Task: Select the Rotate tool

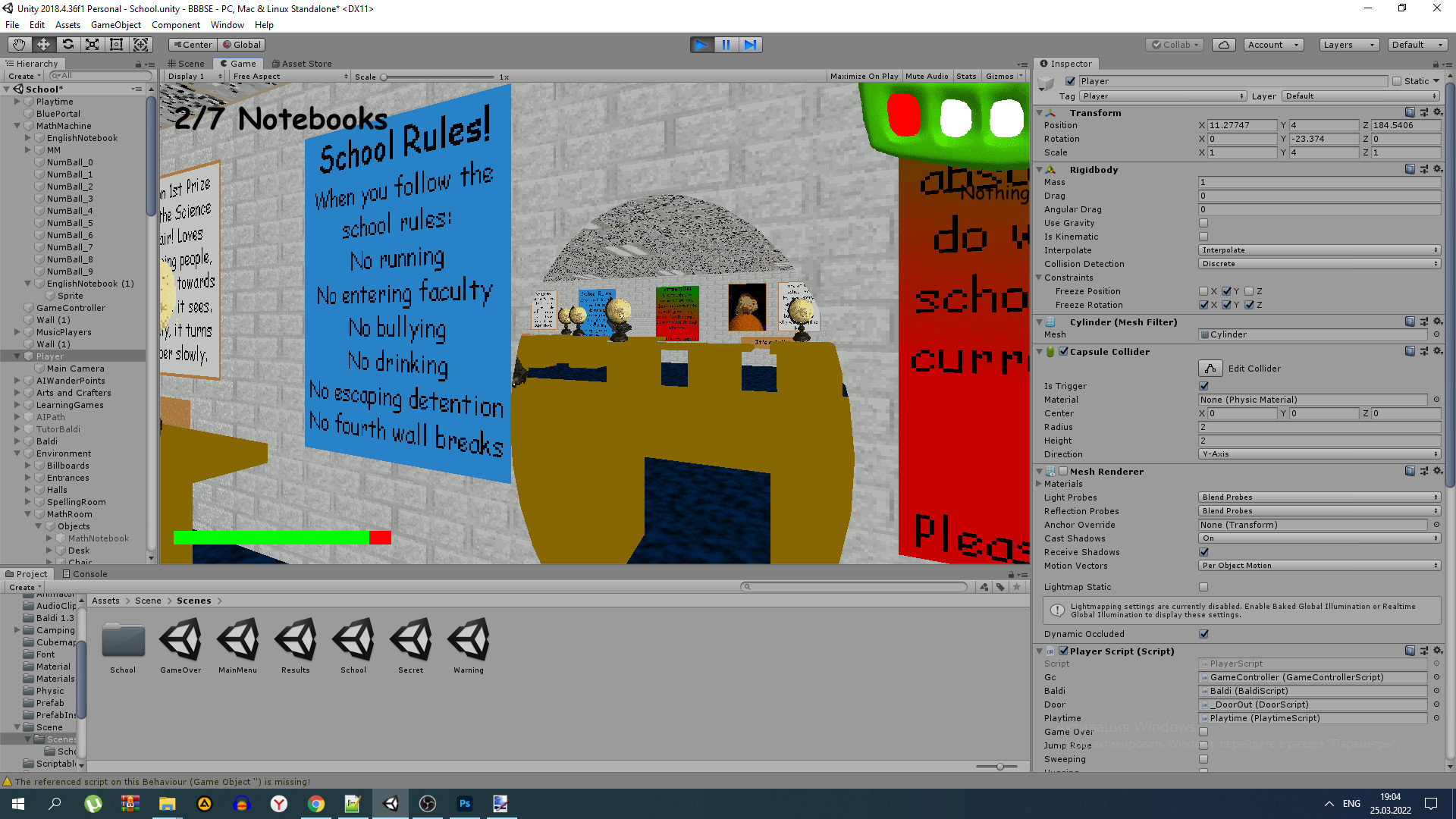Action: click(x=67, y=45)
